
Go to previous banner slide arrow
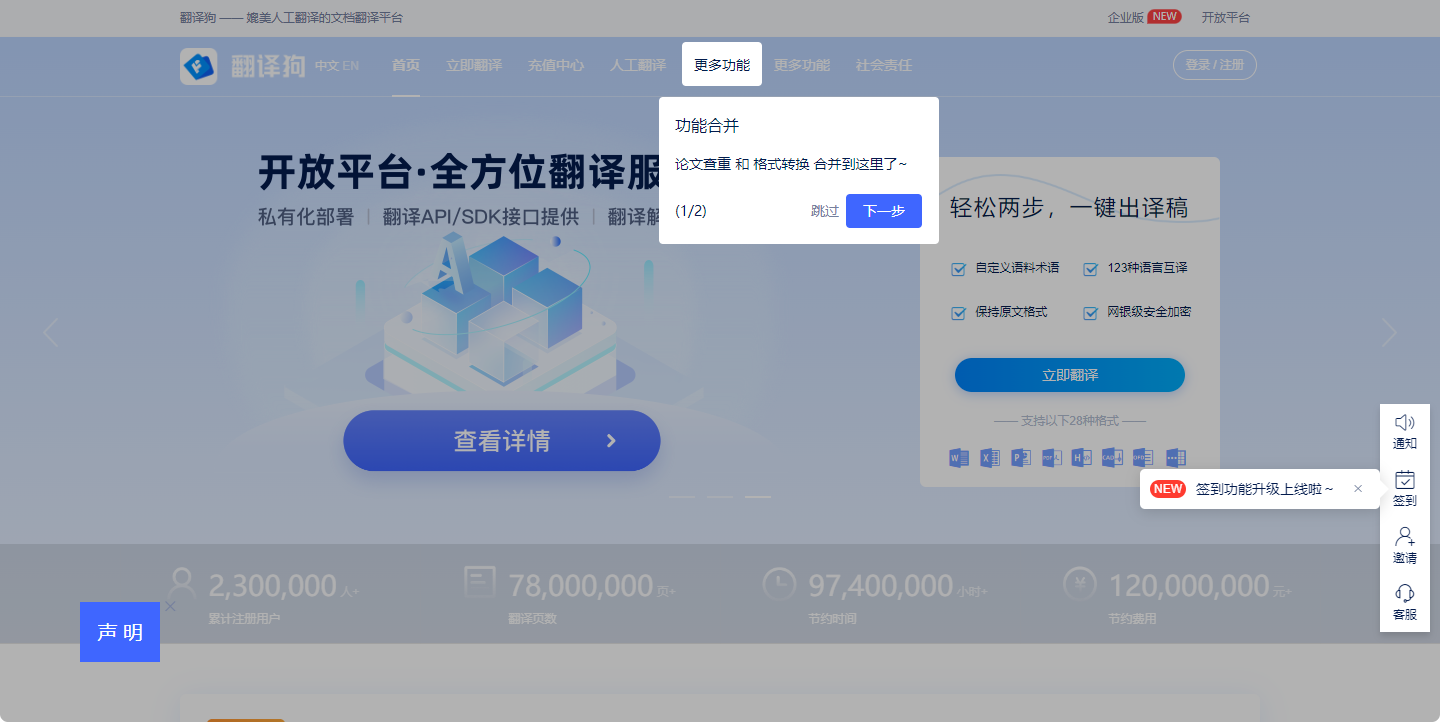click(x=50, y=332)
